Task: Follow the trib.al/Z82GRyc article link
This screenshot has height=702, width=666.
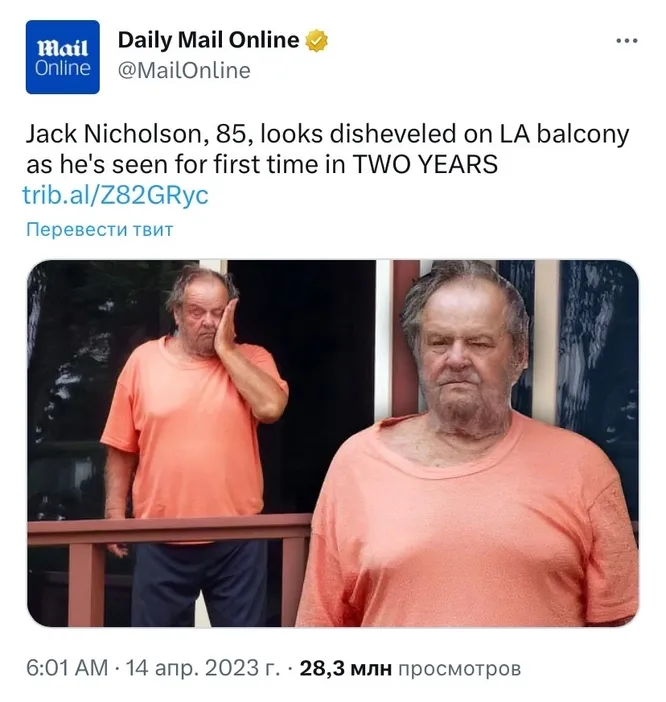Action: point(115,195)
